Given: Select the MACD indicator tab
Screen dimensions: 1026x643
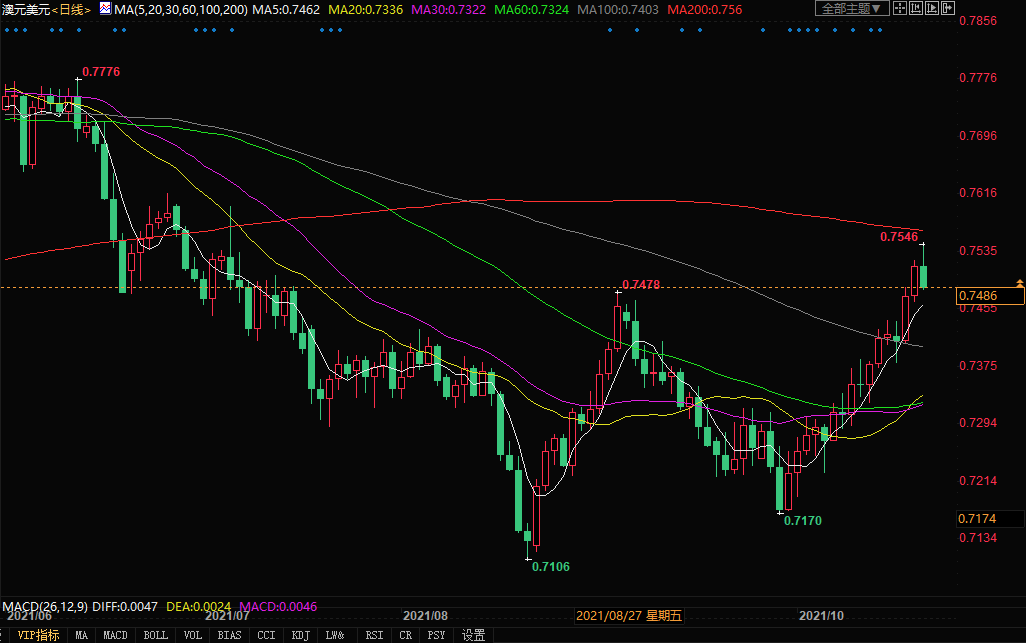Looking at the screenshot, I should coord(115,635).
